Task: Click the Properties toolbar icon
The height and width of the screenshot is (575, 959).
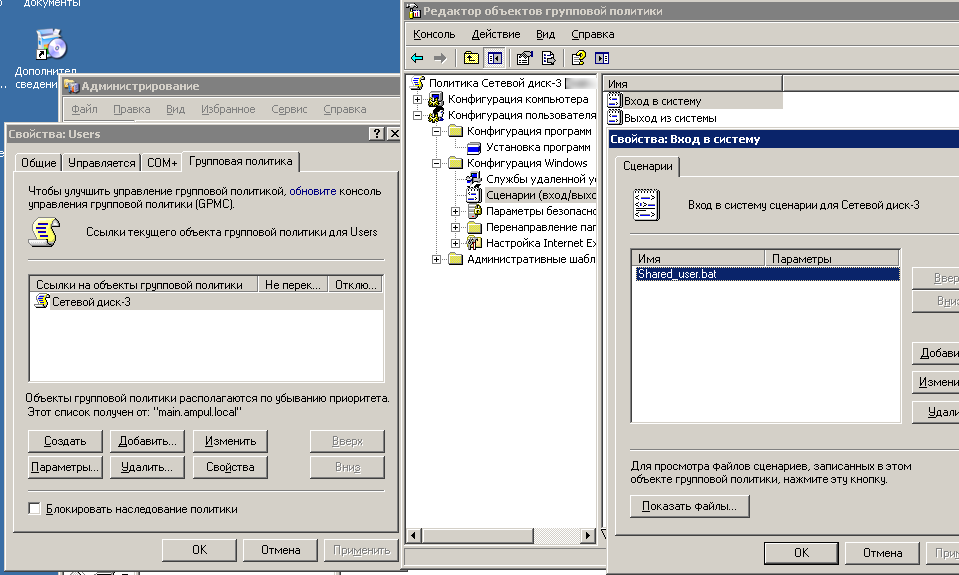Action: (524, 58)
